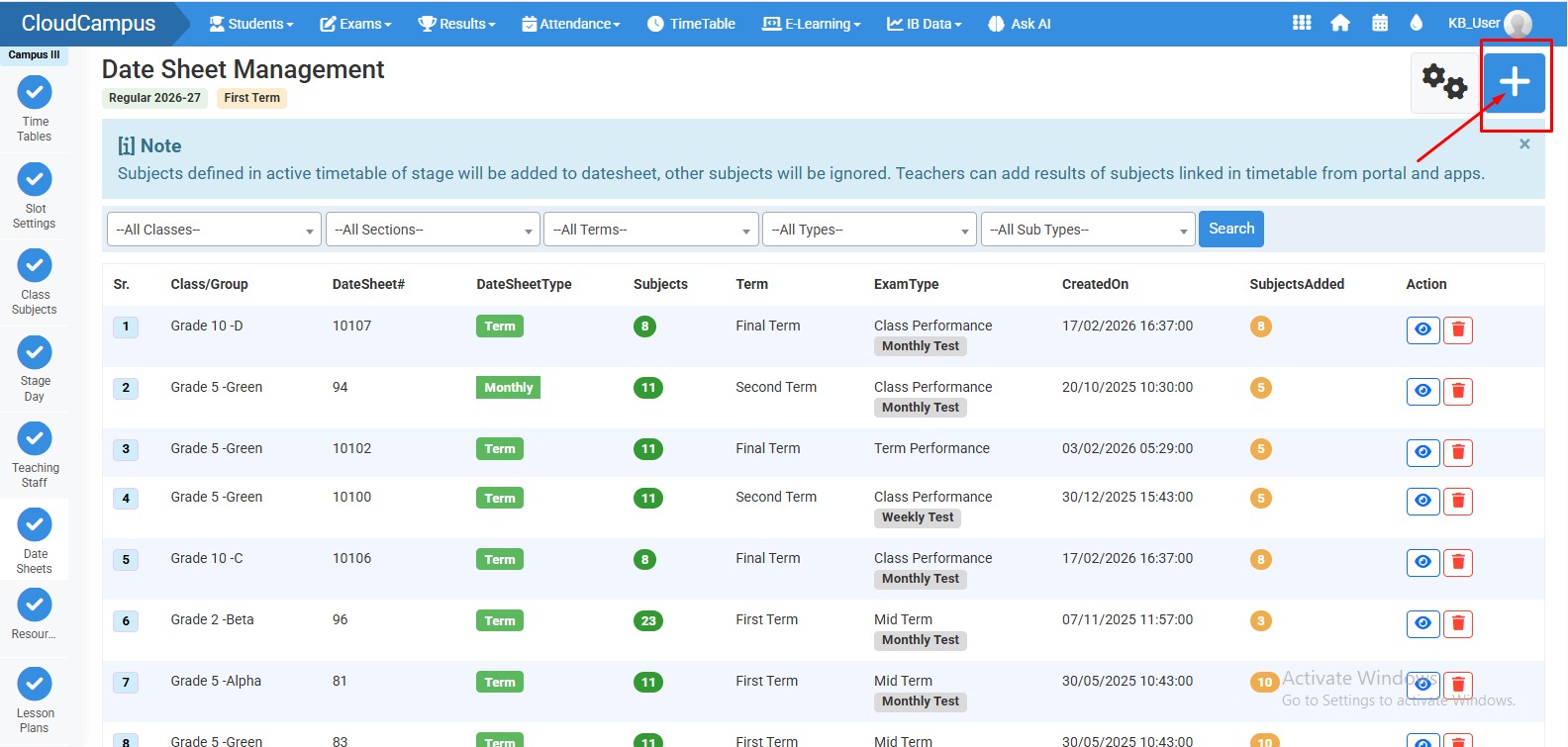Open Ask AI from the navbar
The image size is (1568, 747).
pyautogui.click(x=1020, y=24)
